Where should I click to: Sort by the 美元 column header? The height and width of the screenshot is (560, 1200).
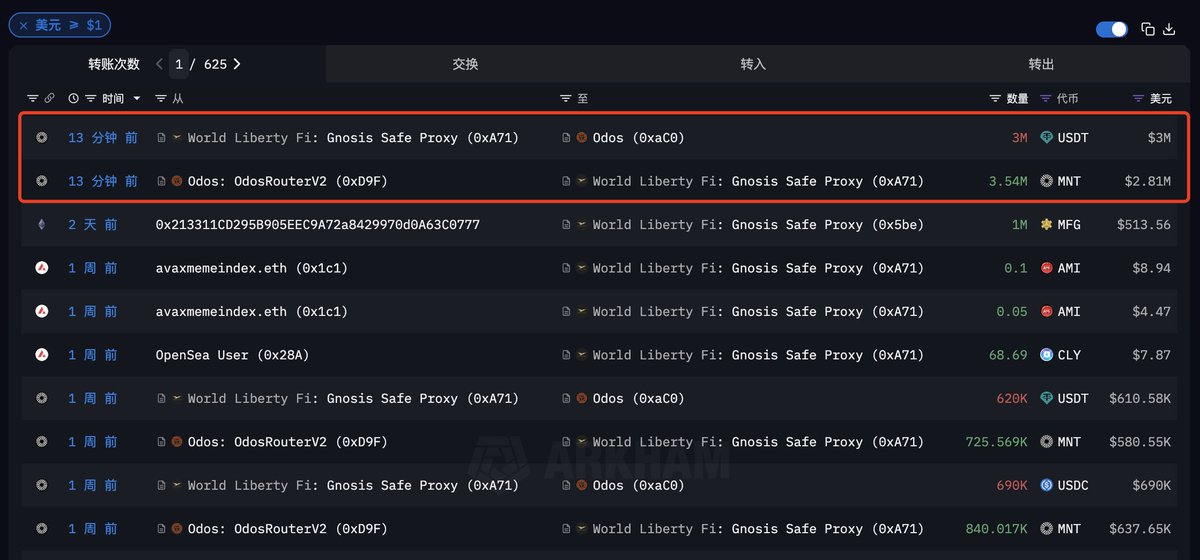[x=1161, y=98]
